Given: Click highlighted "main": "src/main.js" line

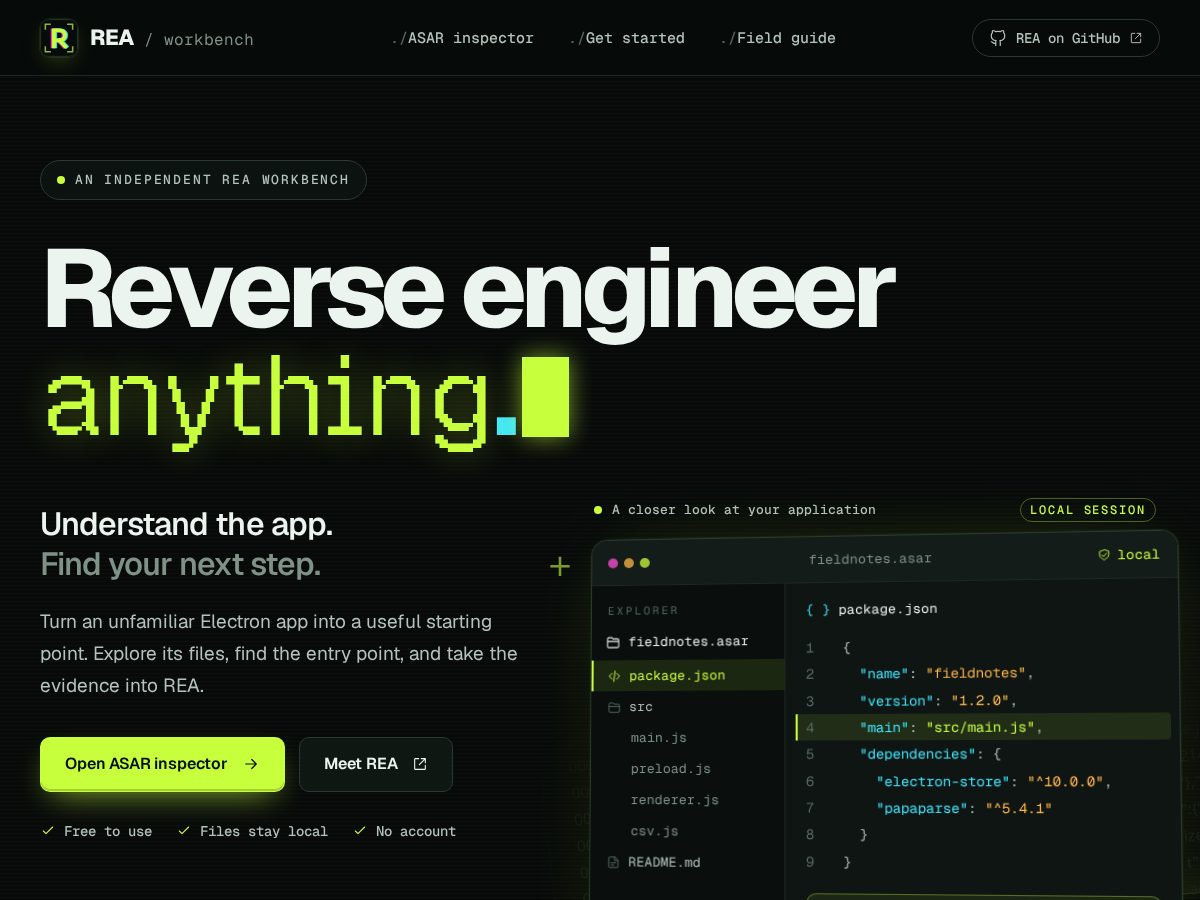Looking at the screenshot, I should [x=983, y=727].
